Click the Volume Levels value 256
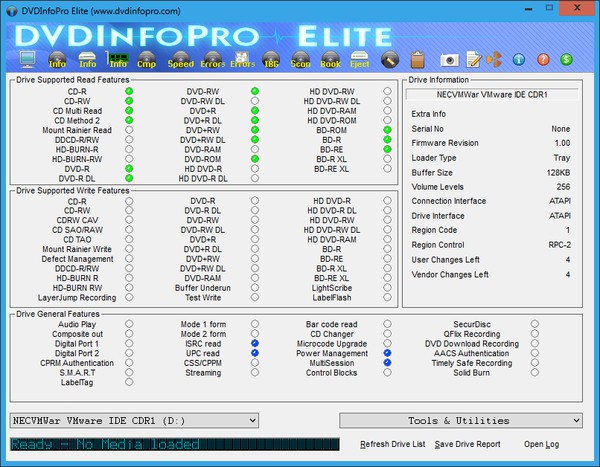Viewport: 600px width, 467px height. click(563, 187)
